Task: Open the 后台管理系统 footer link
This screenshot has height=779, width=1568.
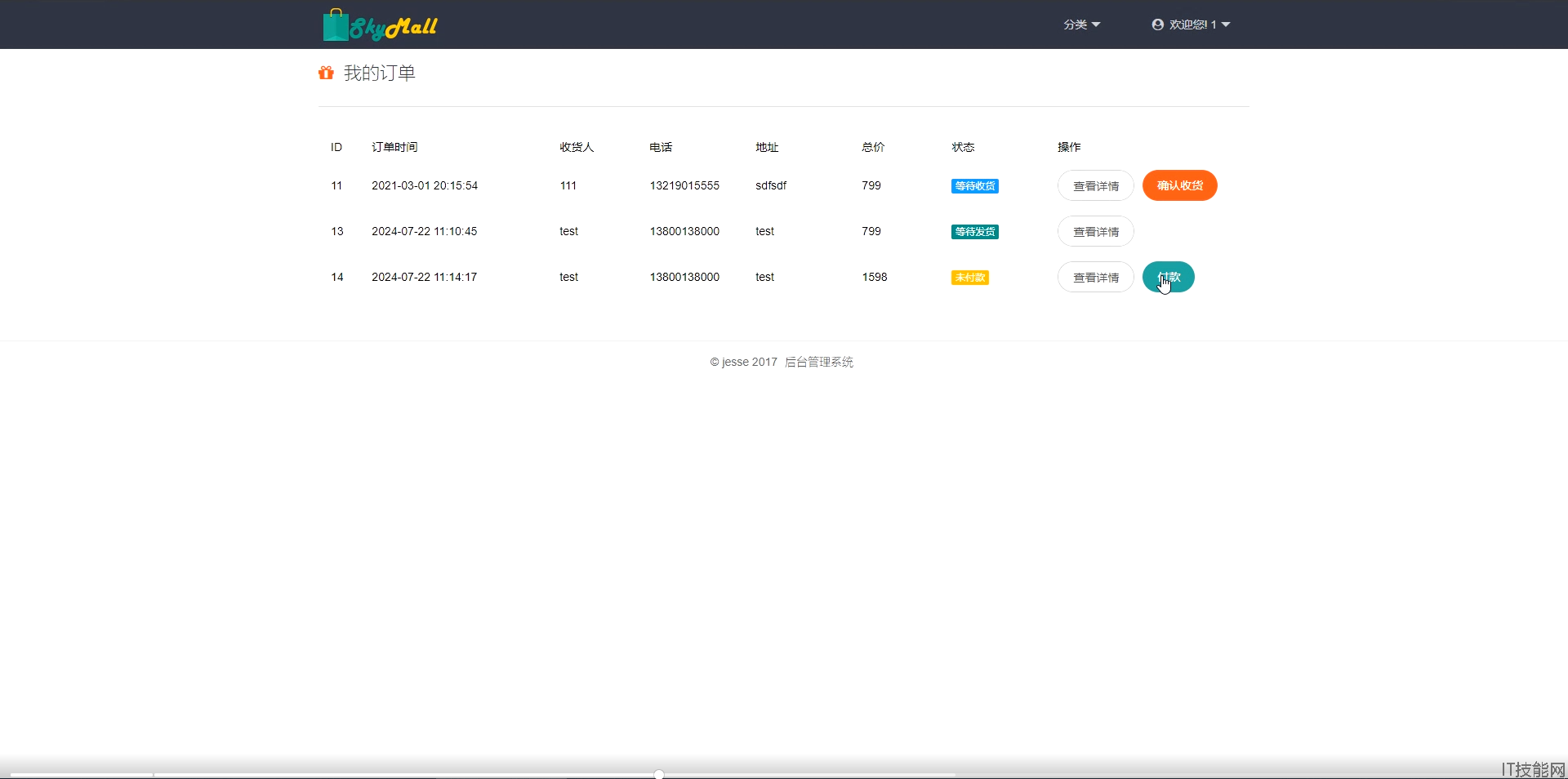Action: point(819,362)
